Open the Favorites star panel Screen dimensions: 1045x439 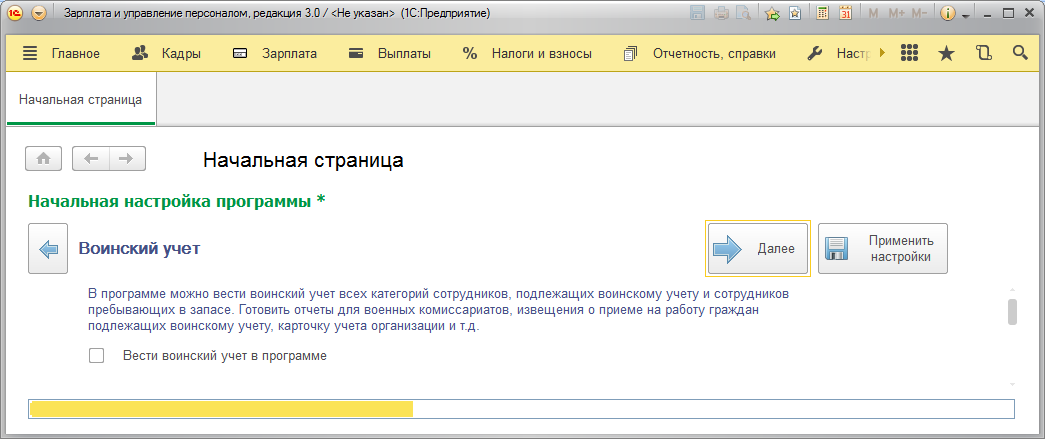pyautogui.click(x=946, y=54)
